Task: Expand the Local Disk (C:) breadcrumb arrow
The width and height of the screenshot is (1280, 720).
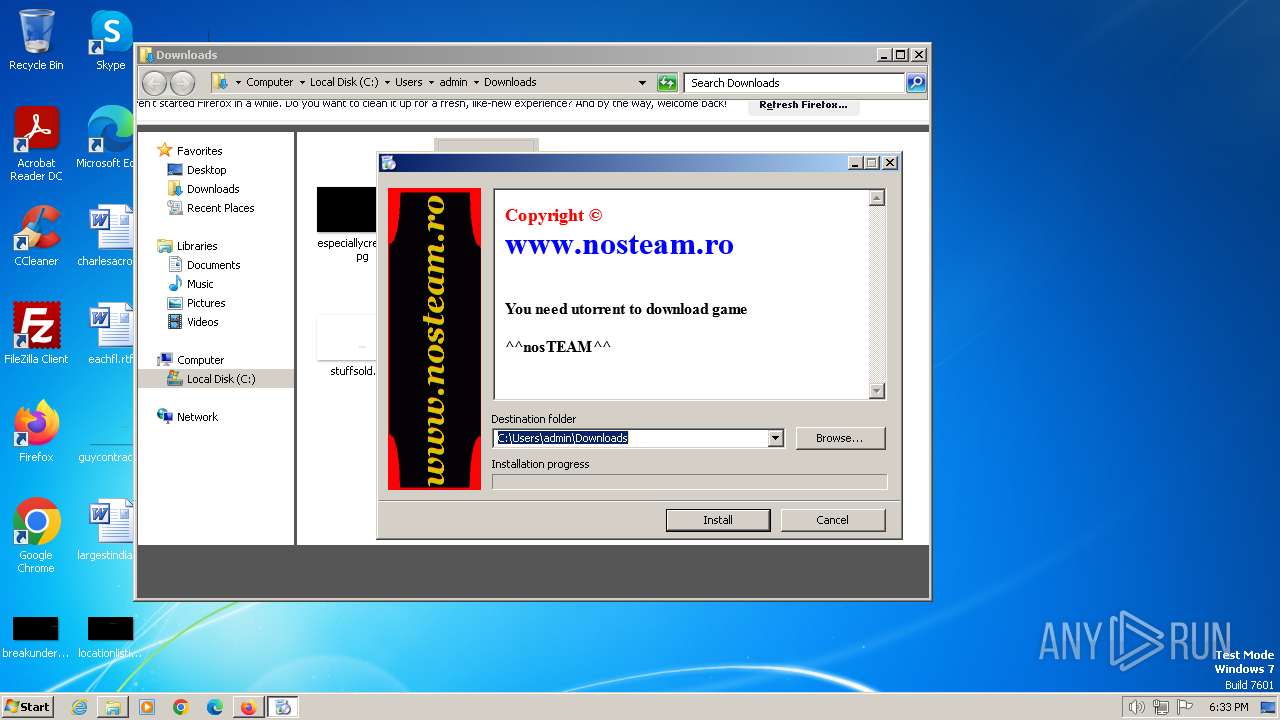Action: 387,83
